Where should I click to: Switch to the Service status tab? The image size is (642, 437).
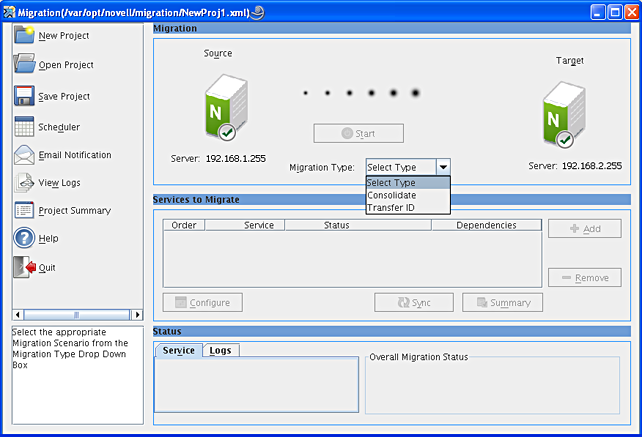[x=179, y=351]
